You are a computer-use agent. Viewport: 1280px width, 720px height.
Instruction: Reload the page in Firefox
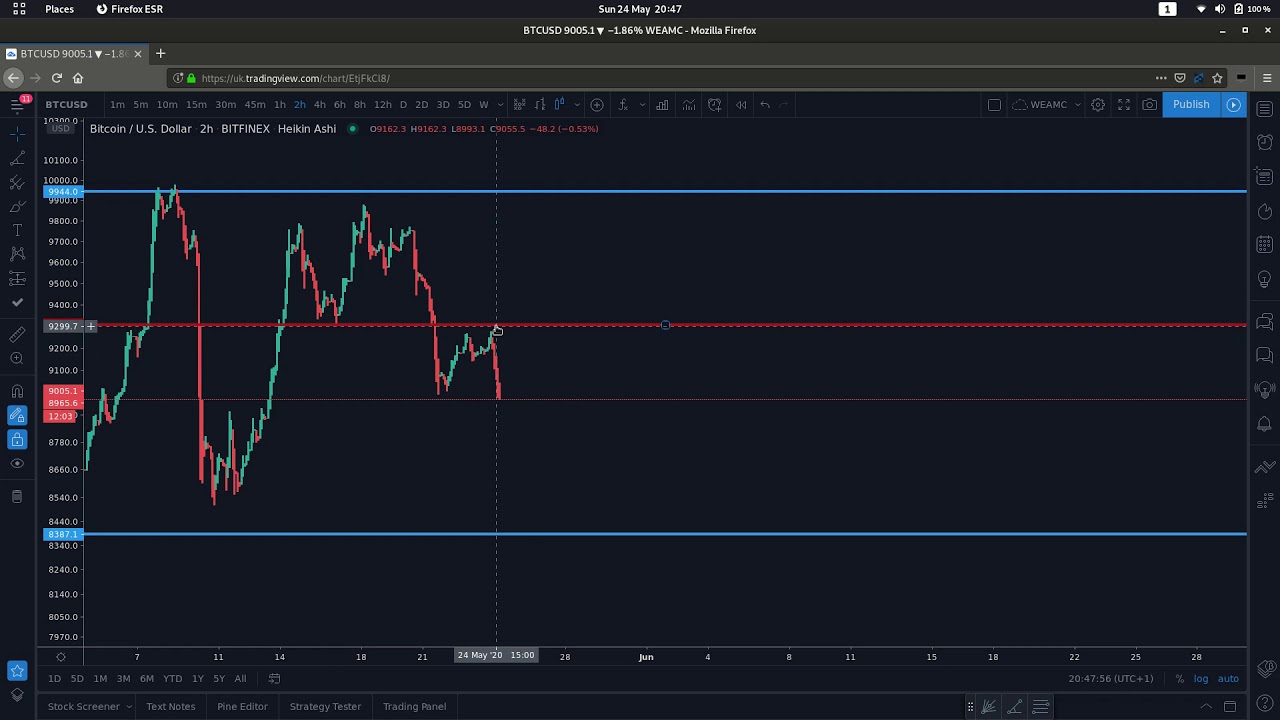56,78
